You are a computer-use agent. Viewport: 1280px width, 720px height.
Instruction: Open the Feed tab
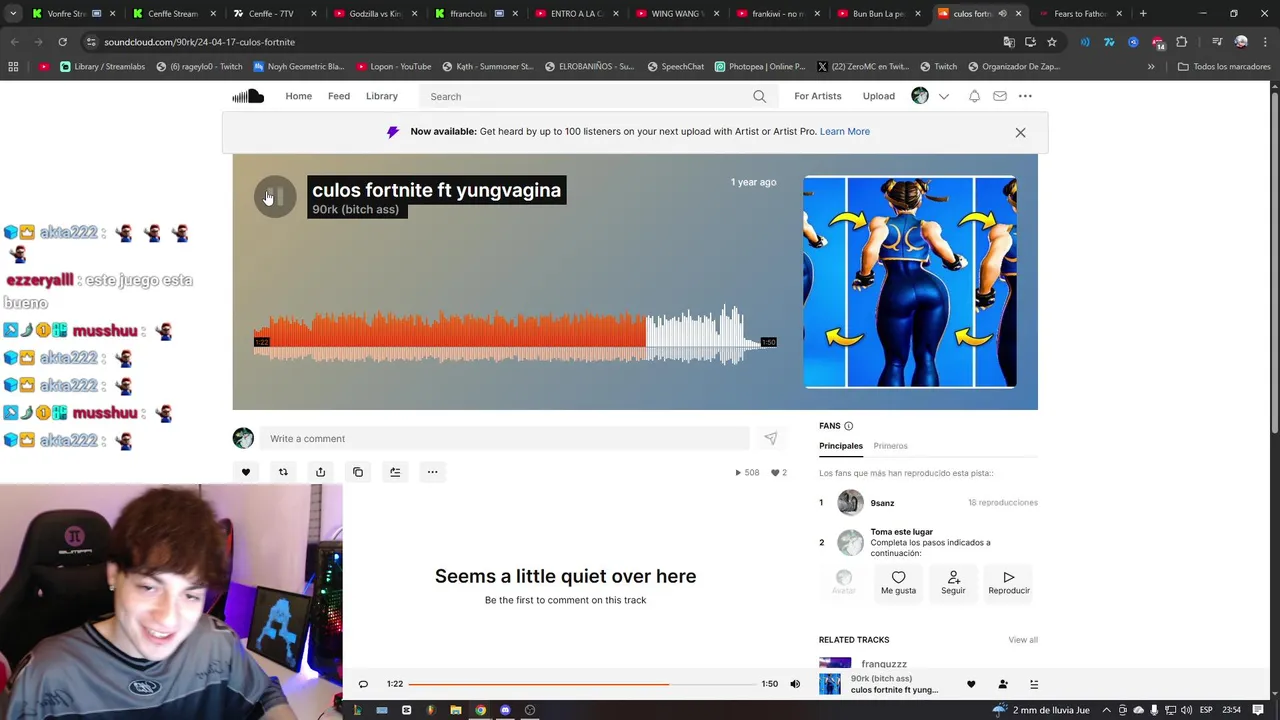coord(339,96)
